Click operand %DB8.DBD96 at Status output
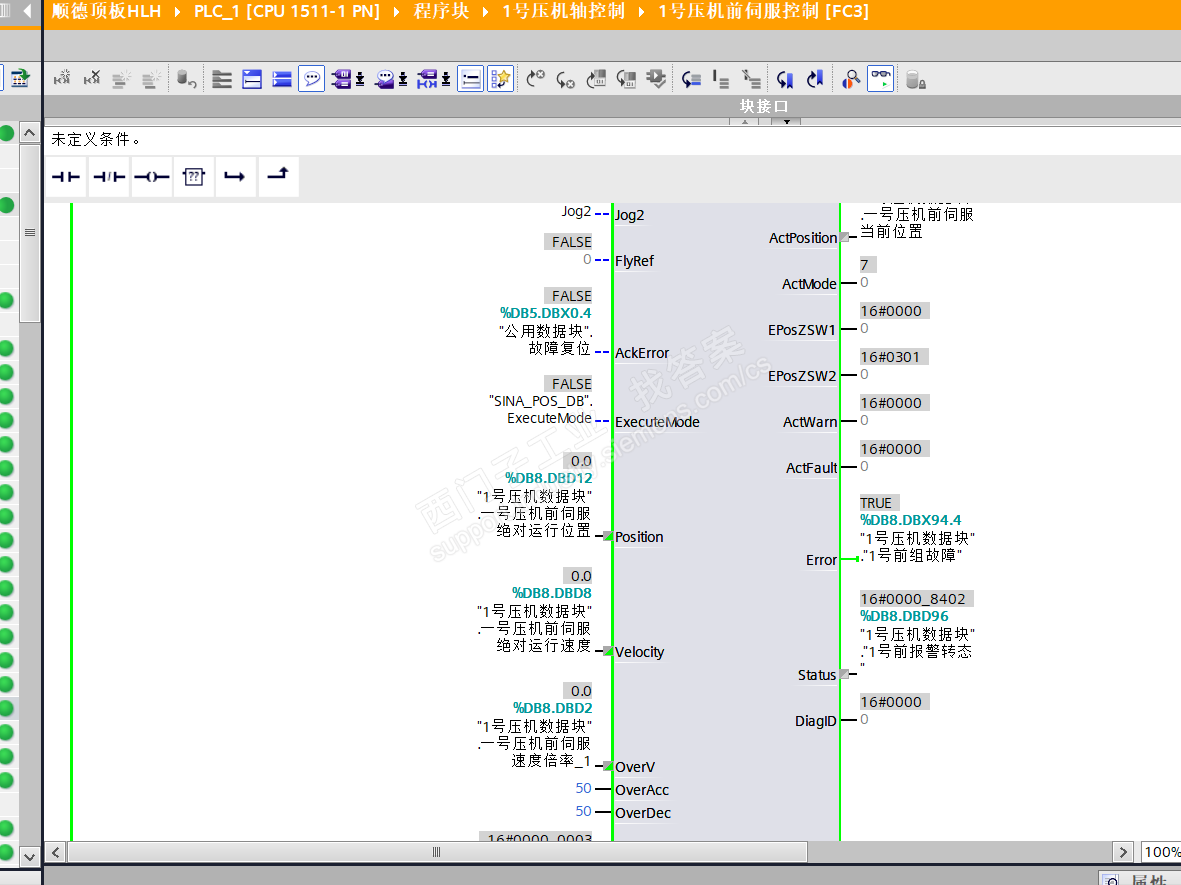The width and height of the screenshot is (1181, 885). (x=905, y=616)
